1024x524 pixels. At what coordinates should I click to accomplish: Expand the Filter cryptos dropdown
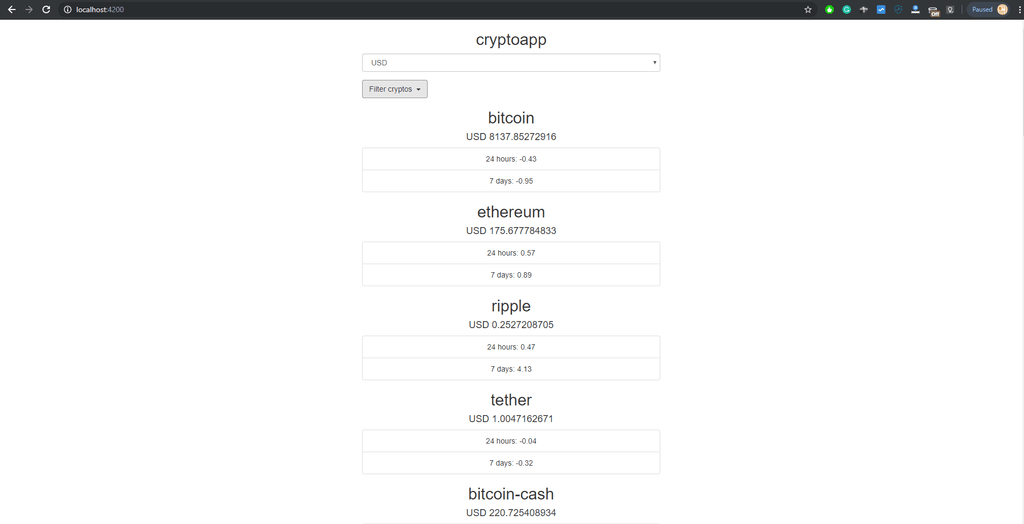click(394, 89)
